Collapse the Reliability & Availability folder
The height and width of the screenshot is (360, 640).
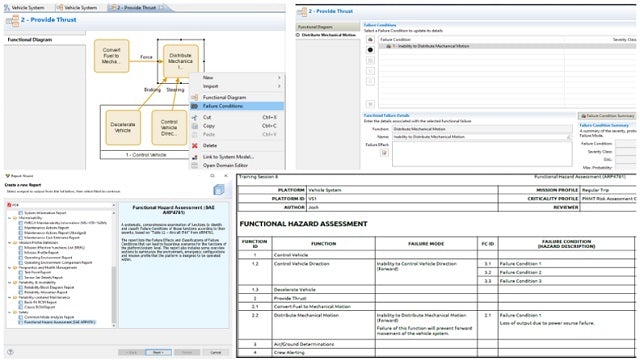click(x=10, y=282)
